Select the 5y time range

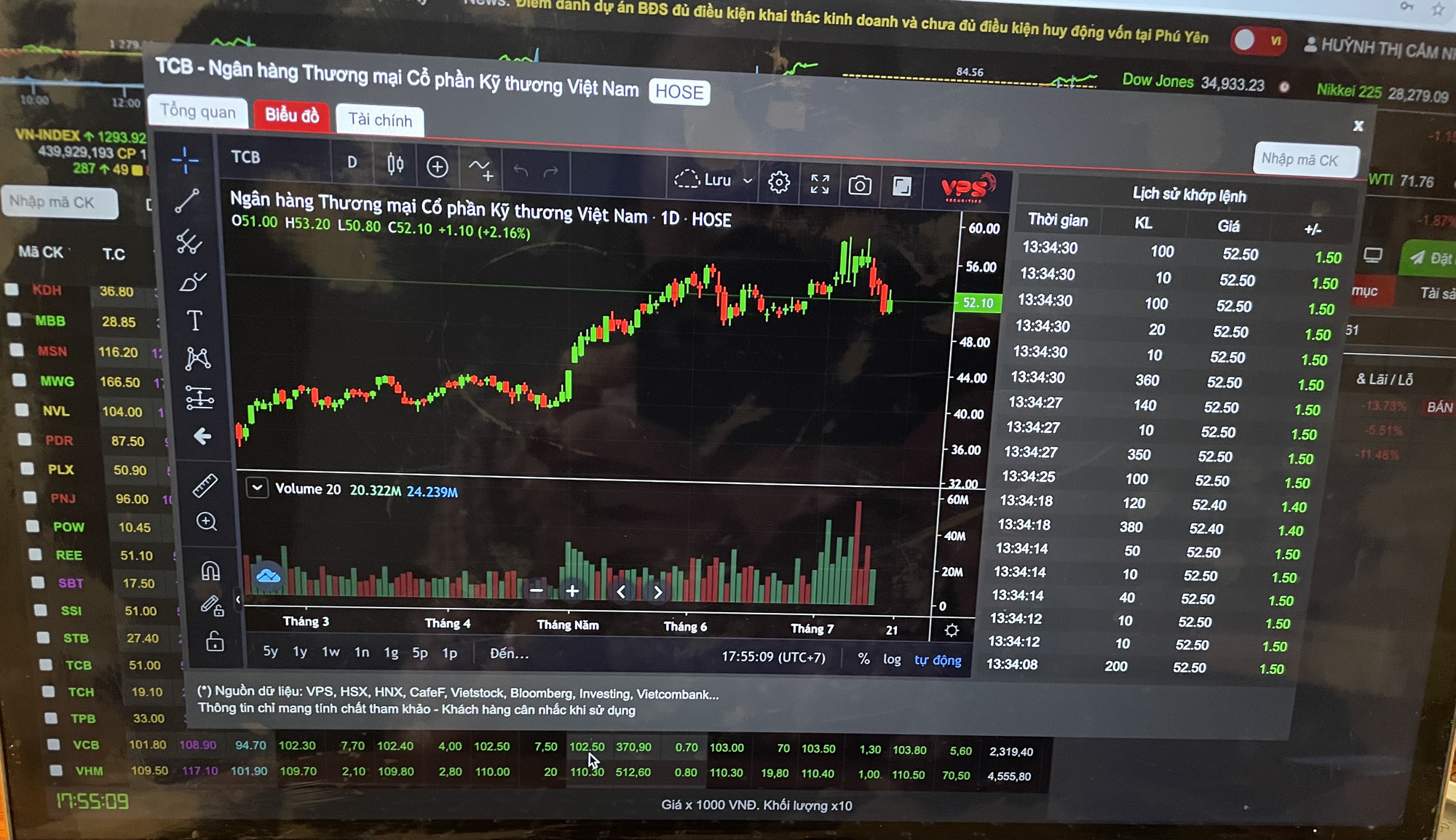[270, 651]
